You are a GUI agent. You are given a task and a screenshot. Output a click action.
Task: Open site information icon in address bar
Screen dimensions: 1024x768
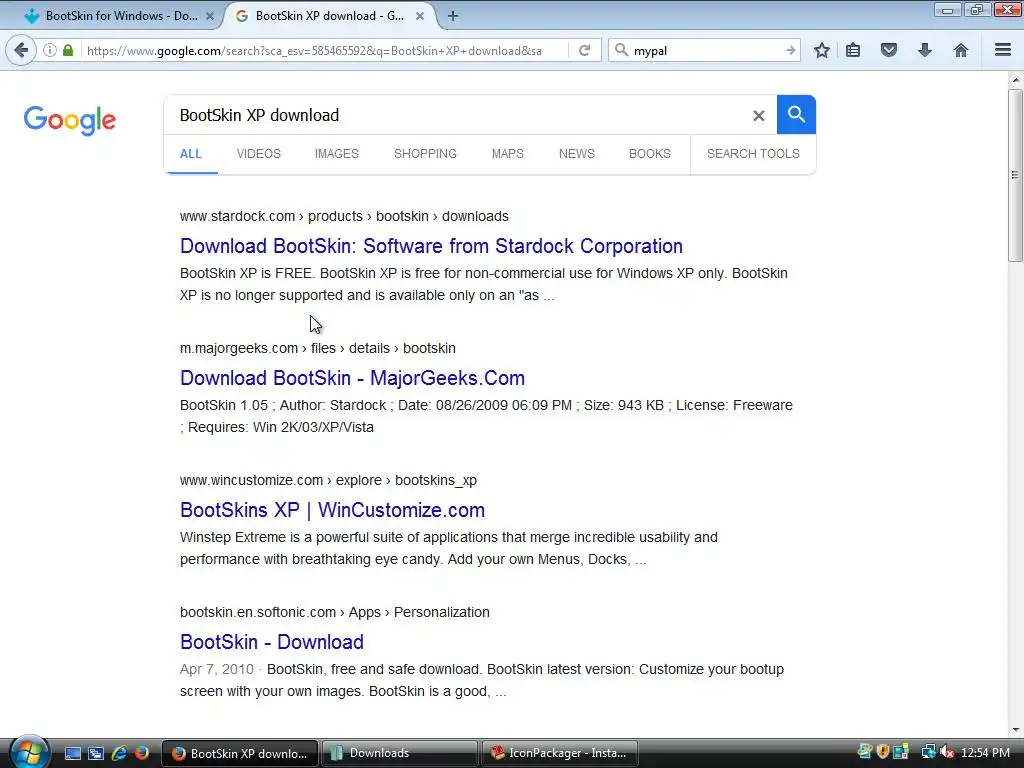coord(50,50)
